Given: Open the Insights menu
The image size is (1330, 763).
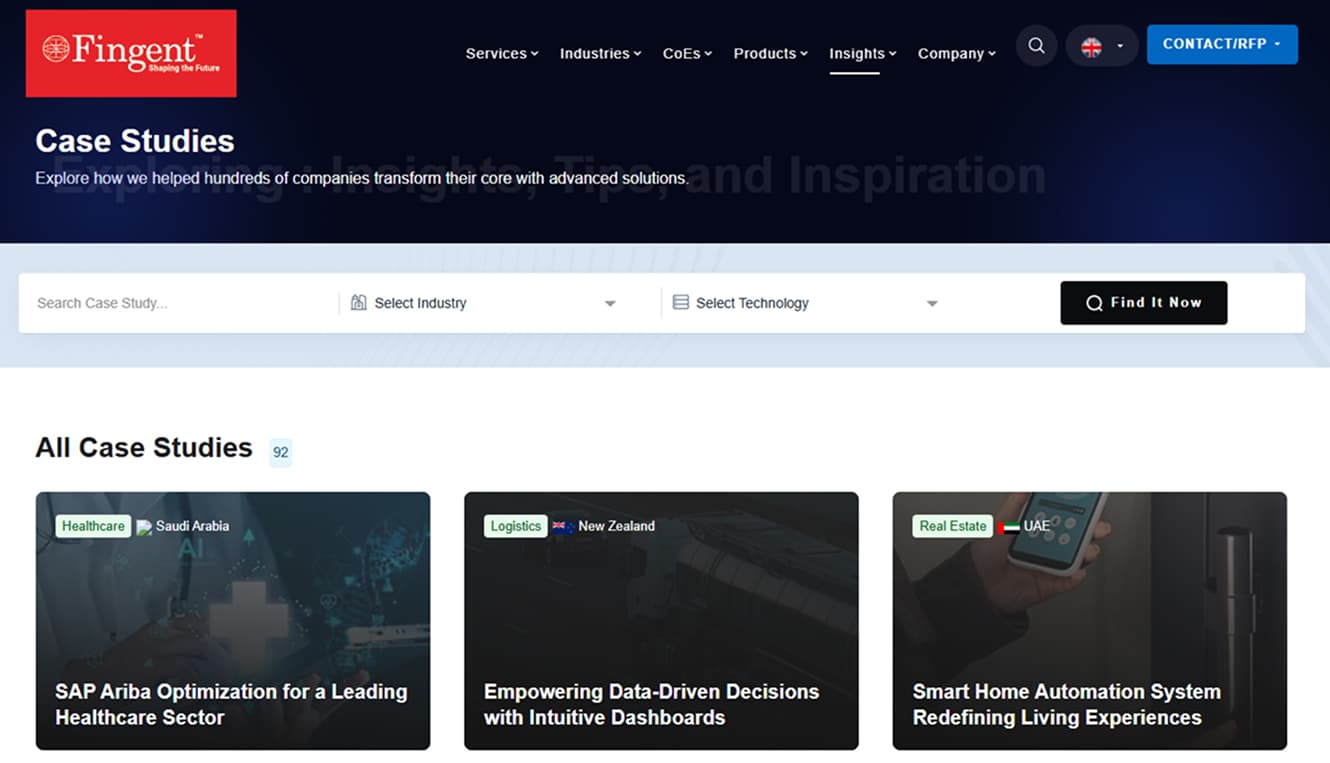Looking at the screenshot, I should coord(862,54).
